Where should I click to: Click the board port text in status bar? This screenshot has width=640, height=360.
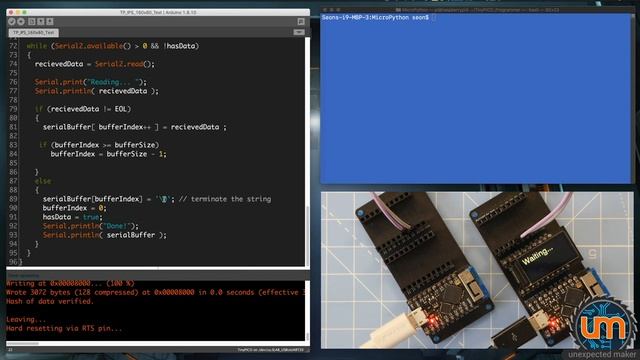[271, 350]
